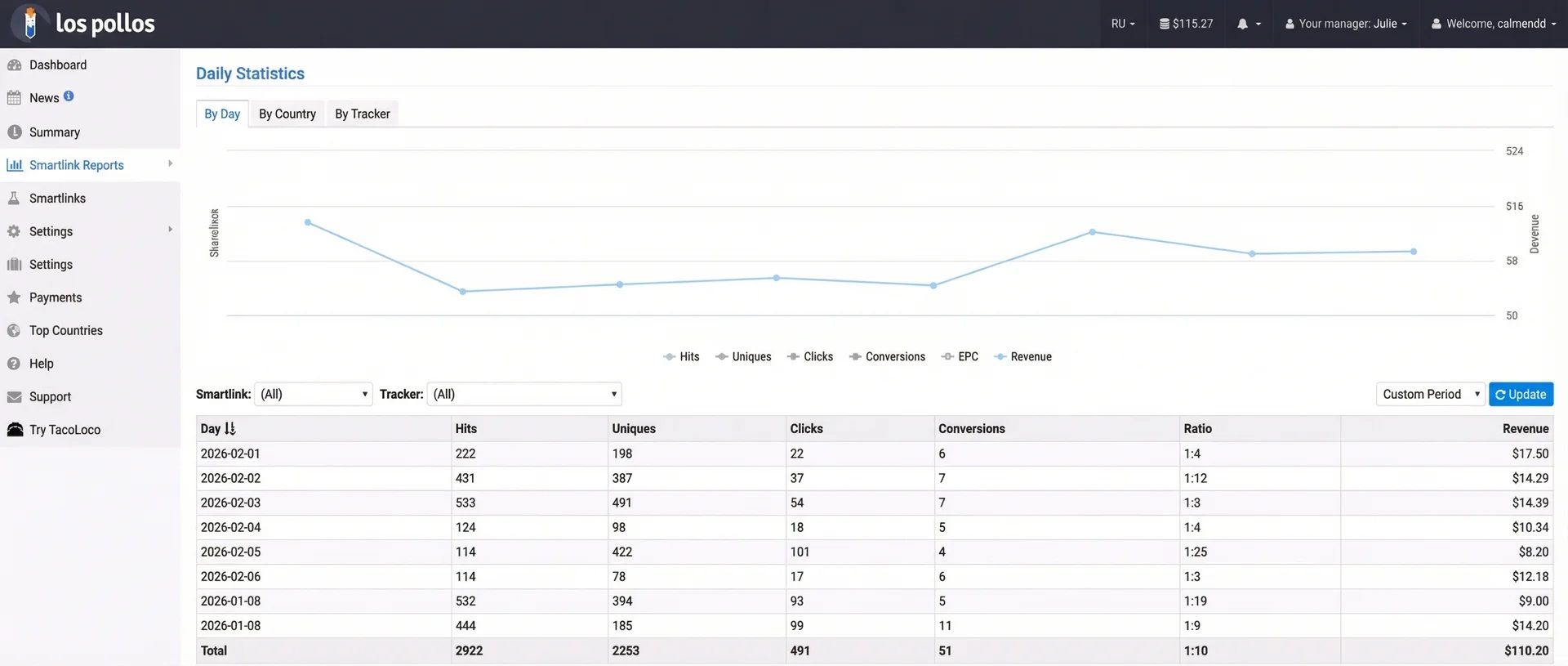Viewport: 1568px width, 666px height.
Task: Click the last revenue data point on chart
Action: [1414, 252]
